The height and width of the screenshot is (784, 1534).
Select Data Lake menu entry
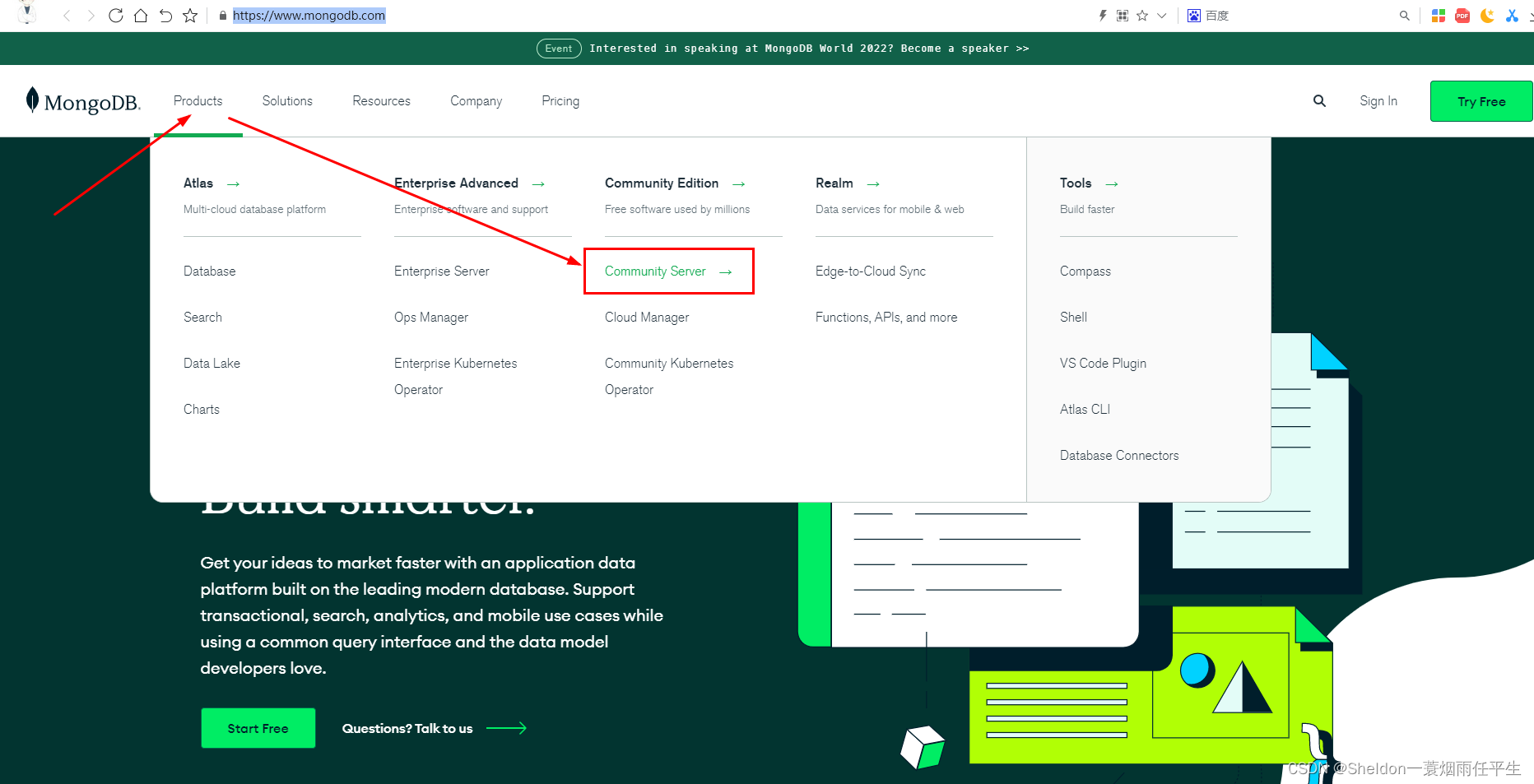pyautogui.click(x=212, y=364)
